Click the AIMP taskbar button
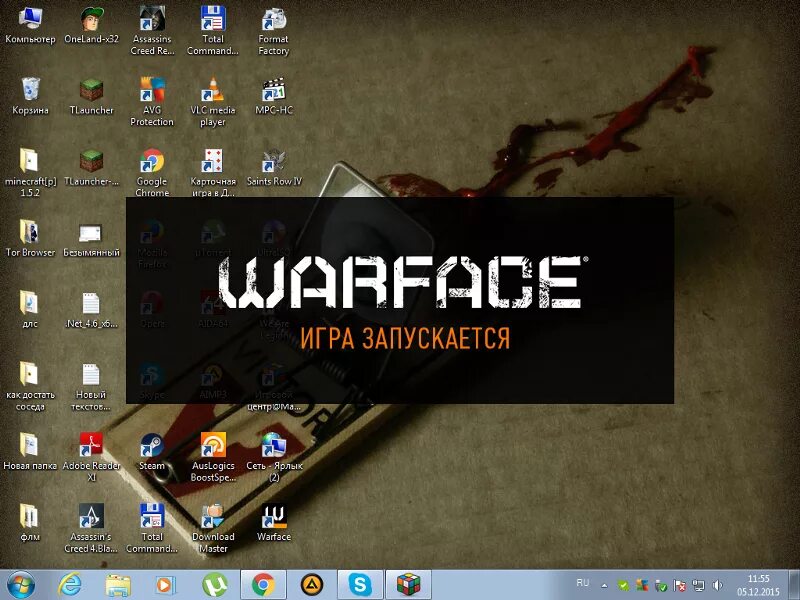This screenshot has width=800, height=600. point(311,585)
